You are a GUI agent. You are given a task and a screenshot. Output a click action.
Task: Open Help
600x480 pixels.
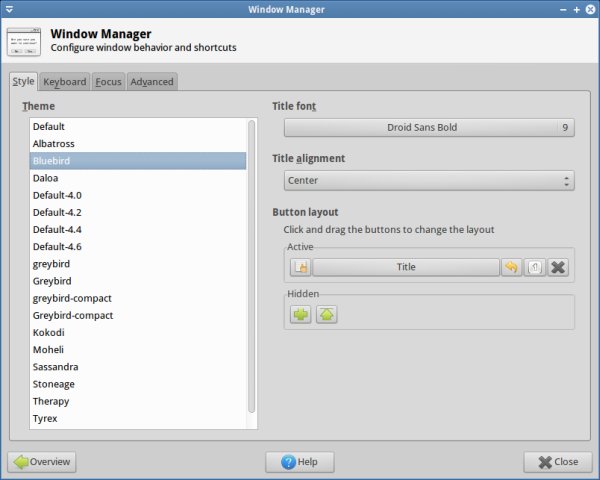[300, 462]
